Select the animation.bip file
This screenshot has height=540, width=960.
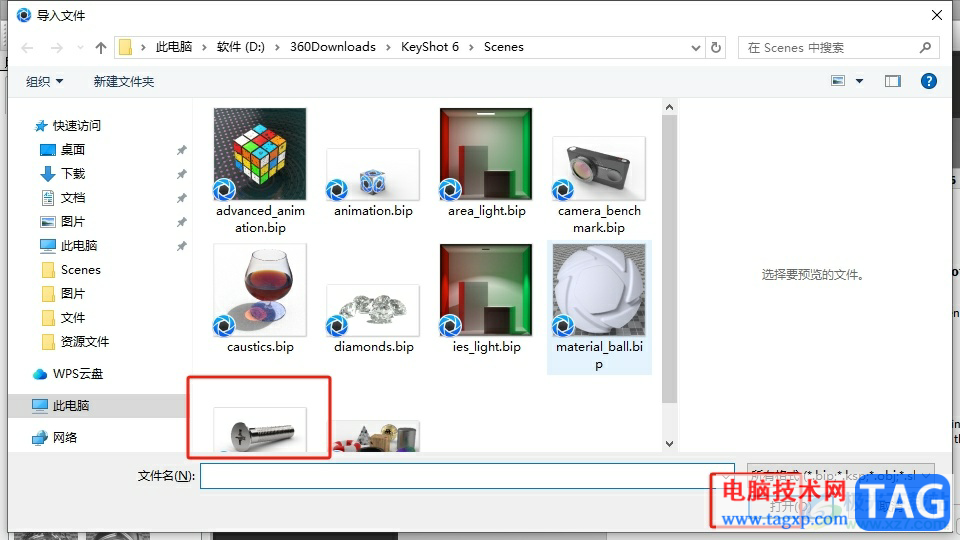[373, 183]
